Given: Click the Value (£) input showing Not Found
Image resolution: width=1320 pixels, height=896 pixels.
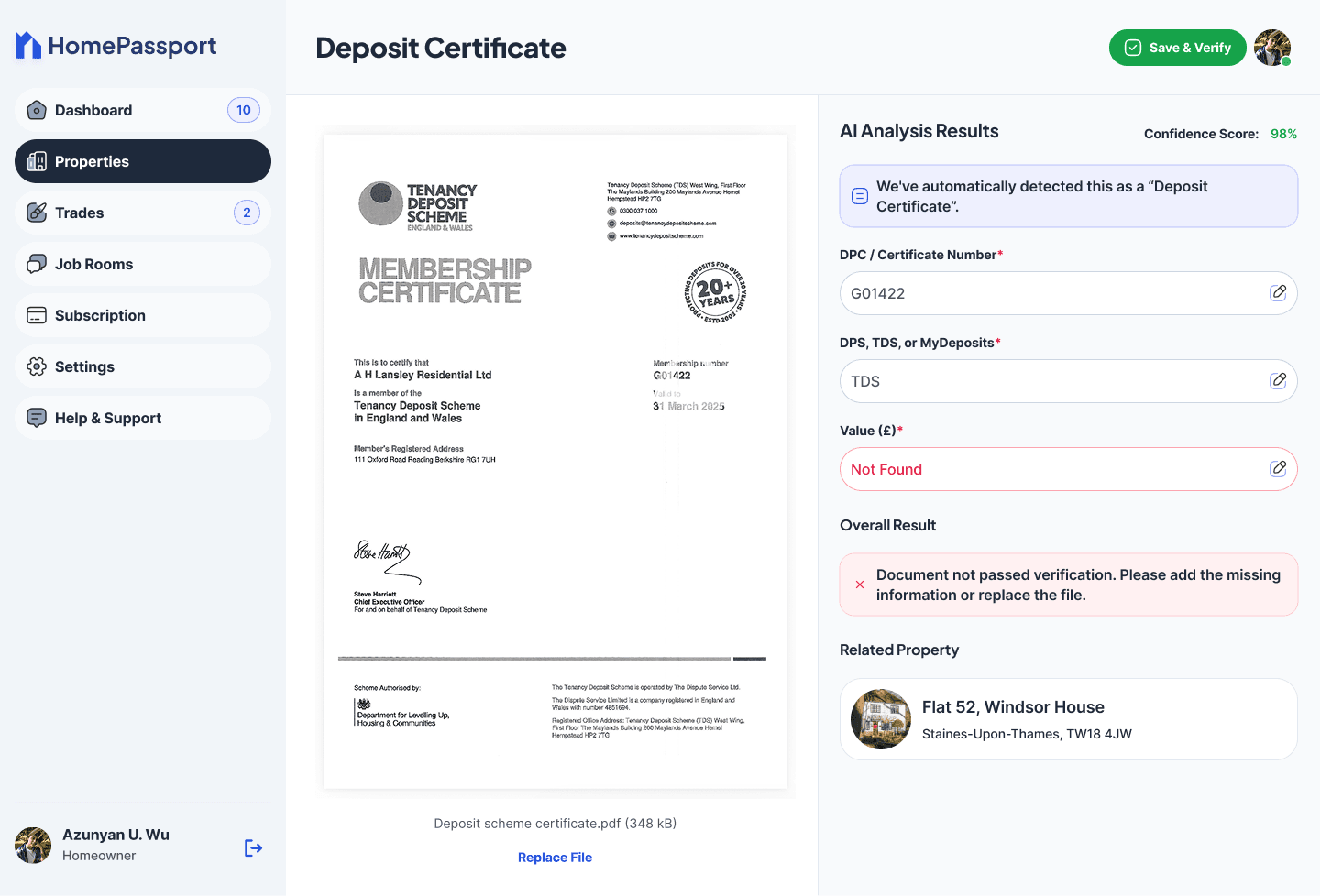Looking at the screenshot, I should point(1069,469).
